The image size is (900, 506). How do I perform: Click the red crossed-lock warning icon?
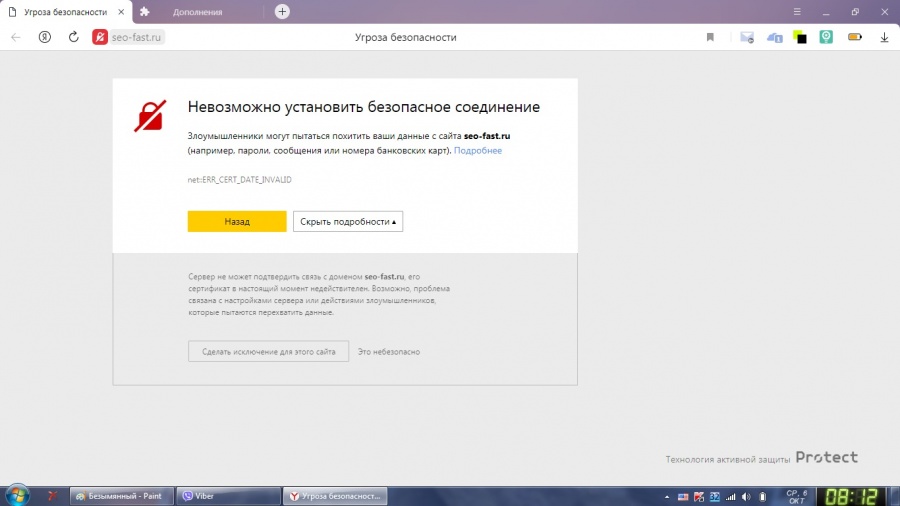pyautogui.click(x=150, y=116)
